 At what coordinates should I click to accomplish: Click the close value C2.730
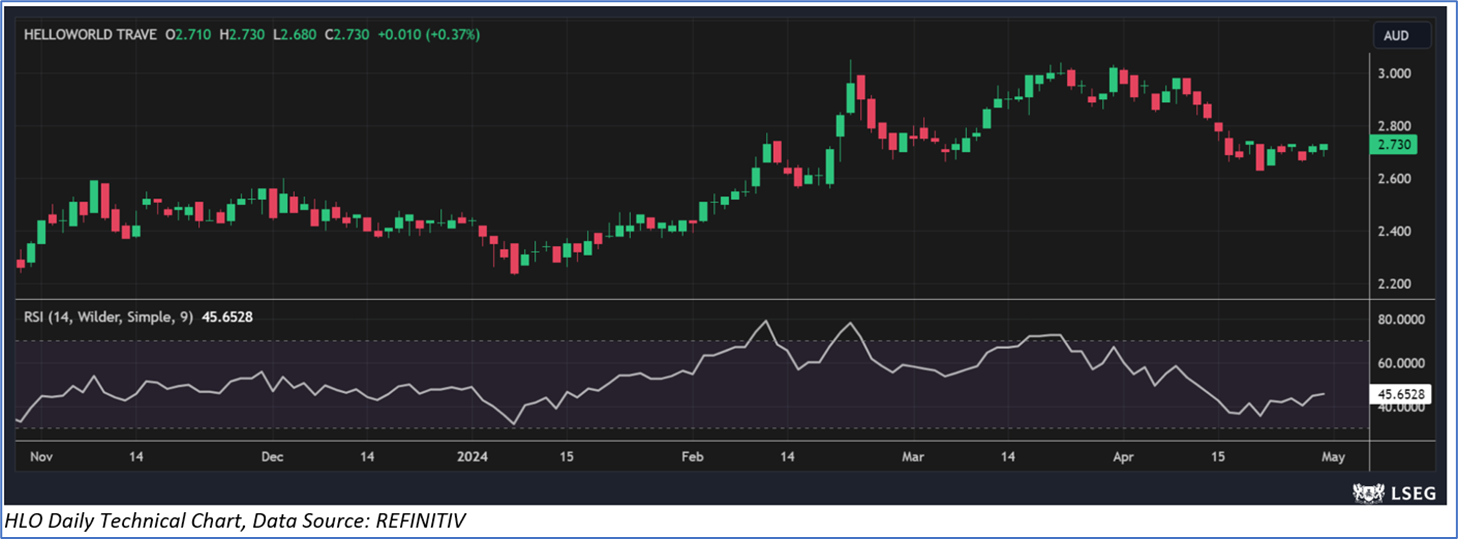[346, 35]
